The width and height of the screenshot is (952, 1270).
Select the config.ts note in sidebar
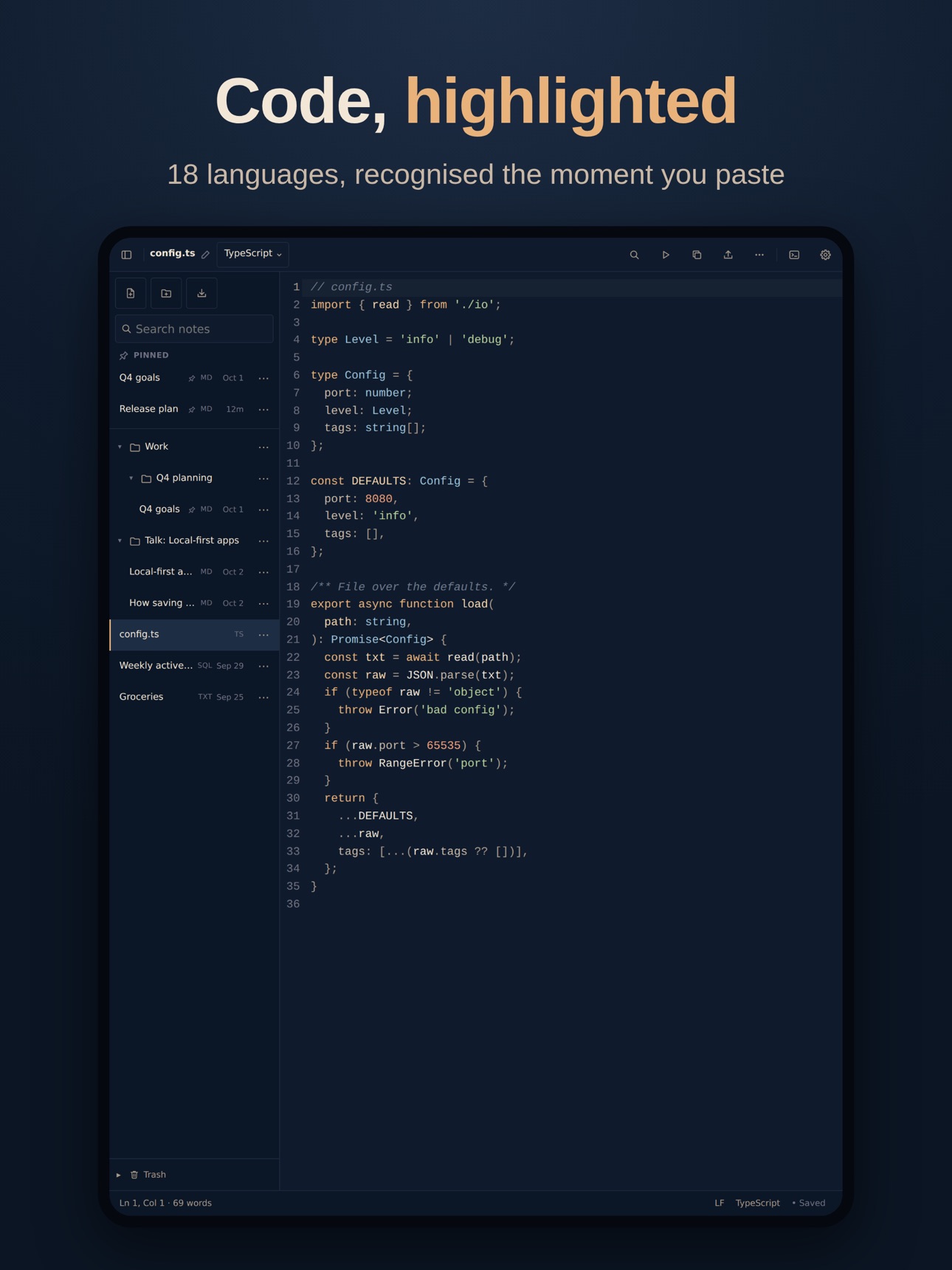(x=194, y=634)
